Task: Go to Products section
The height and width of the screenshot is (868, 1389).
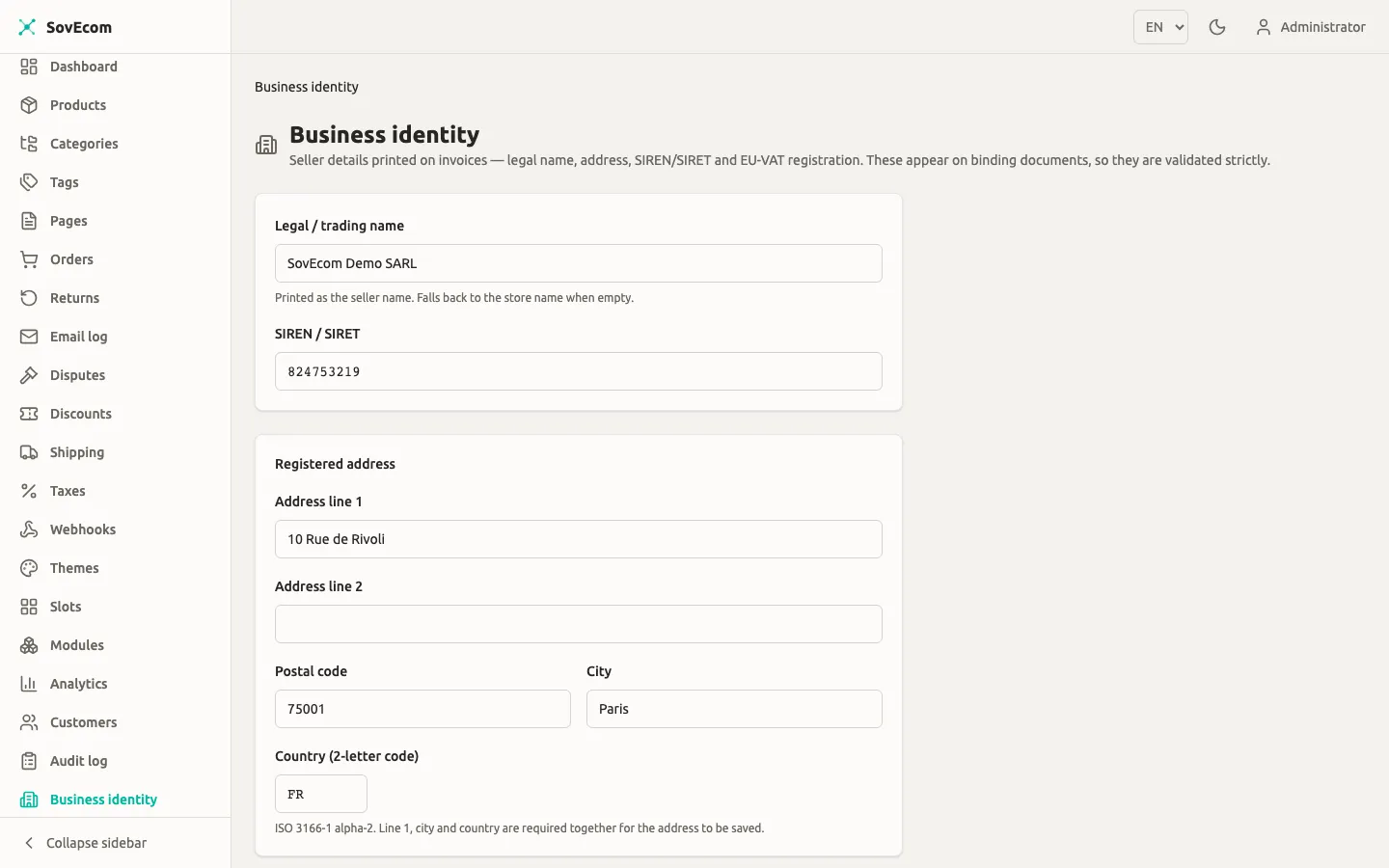Action: tap(116, 105)
